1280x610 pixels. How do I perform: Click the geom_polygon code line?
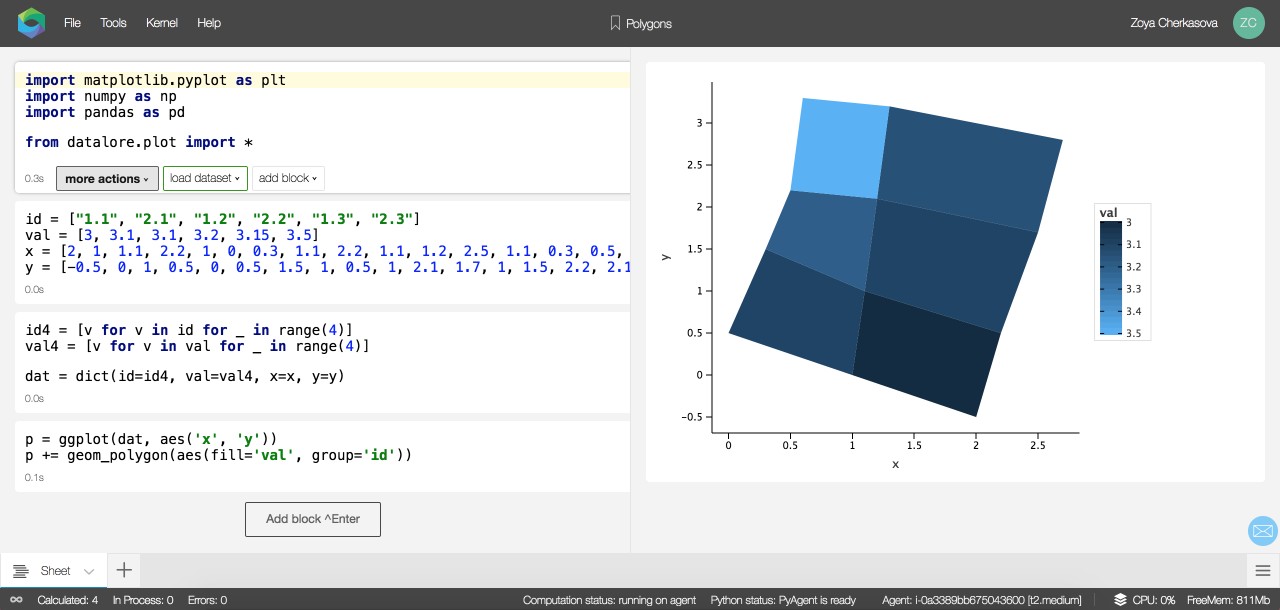218,455
